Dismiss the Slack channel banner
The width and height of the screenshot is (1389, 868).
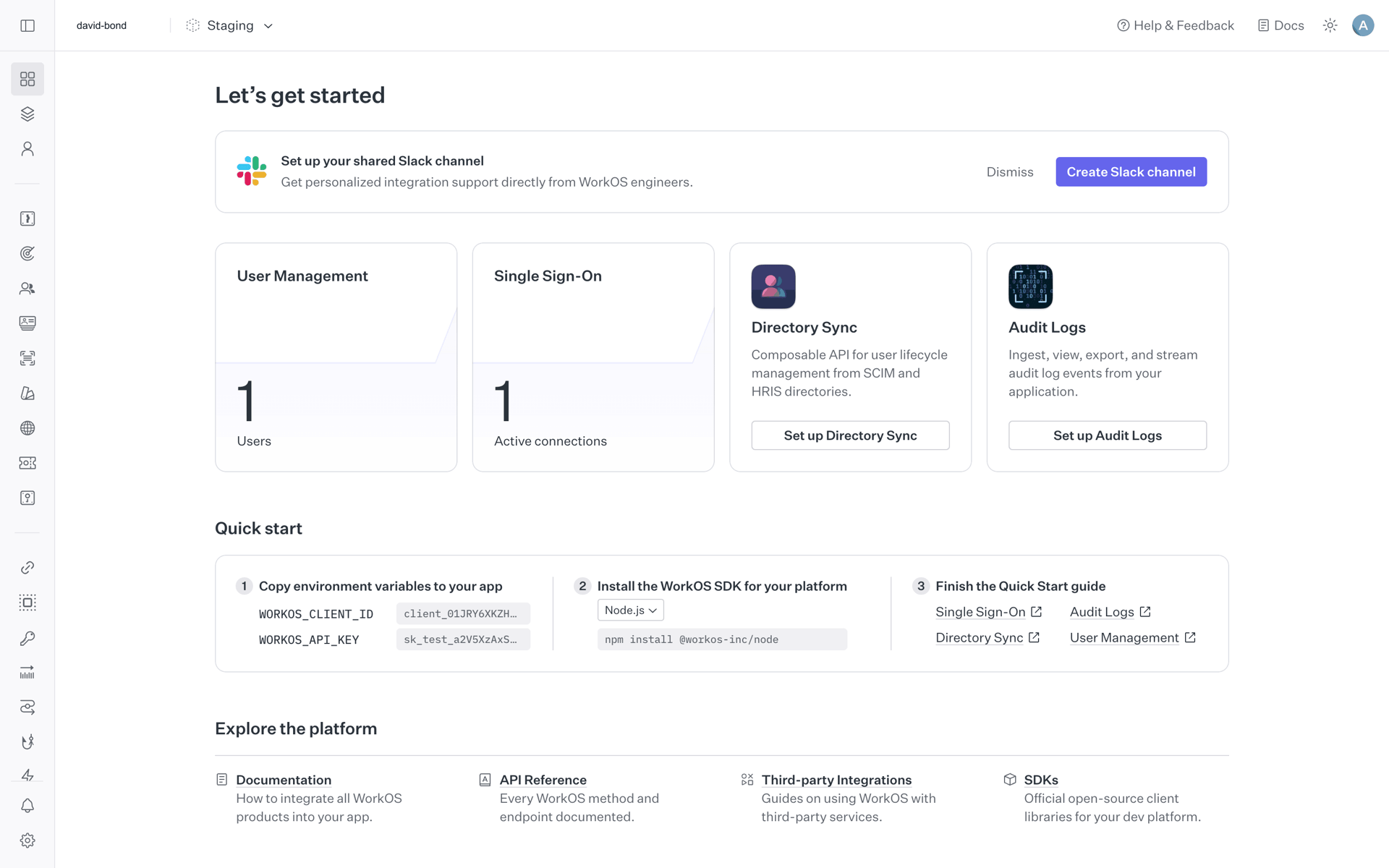coord(1010,171)
